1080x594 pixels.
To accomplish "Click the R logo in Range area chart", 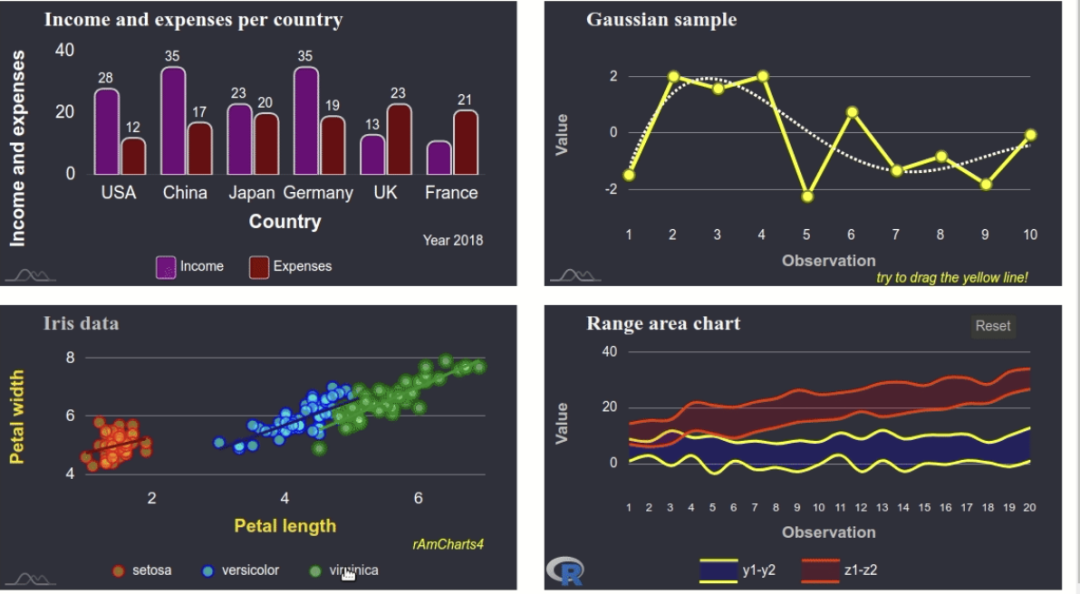I will click(565, 571).
